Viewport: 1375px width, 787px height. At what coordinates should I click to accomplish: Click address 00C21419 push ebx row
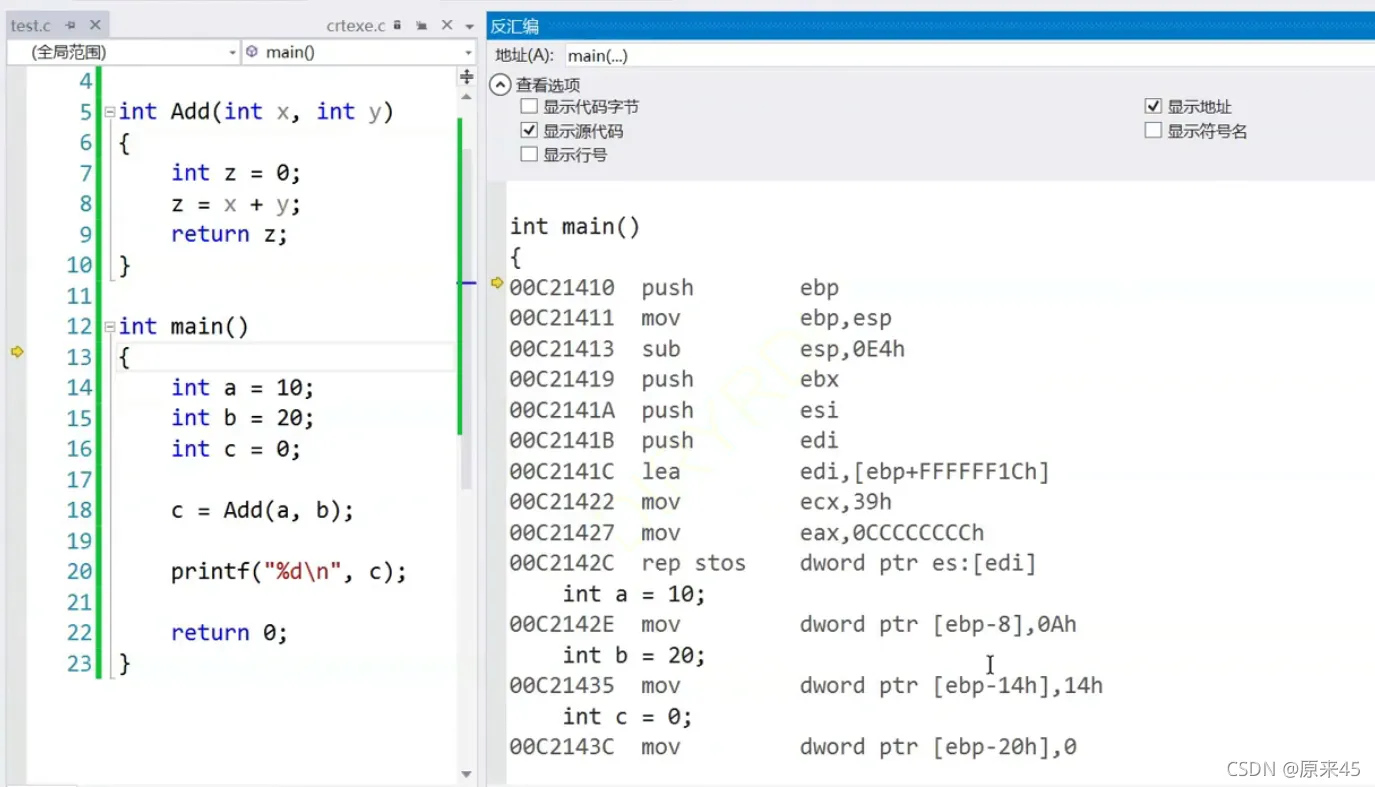pos(674,380)
